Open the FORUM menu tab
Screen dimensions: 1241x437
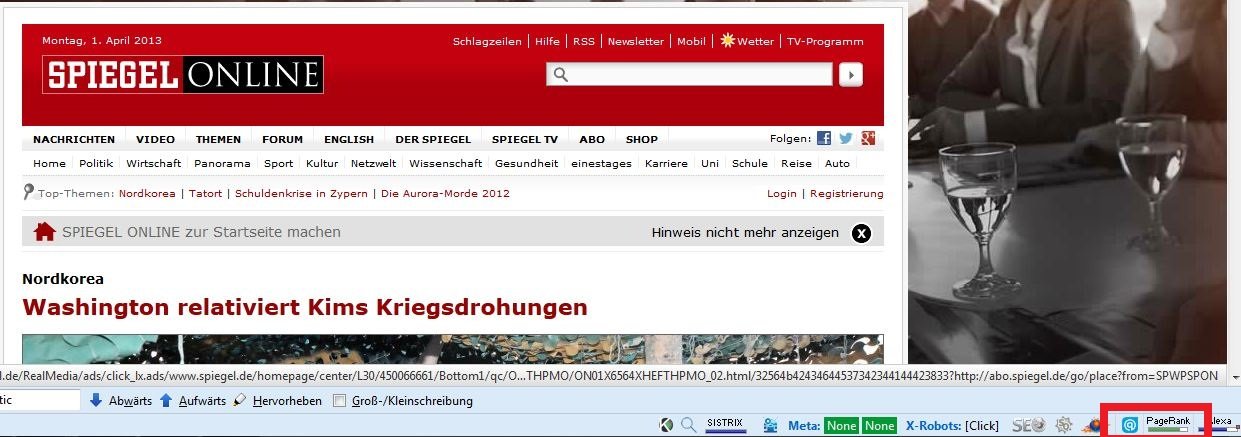coord(283,139)
